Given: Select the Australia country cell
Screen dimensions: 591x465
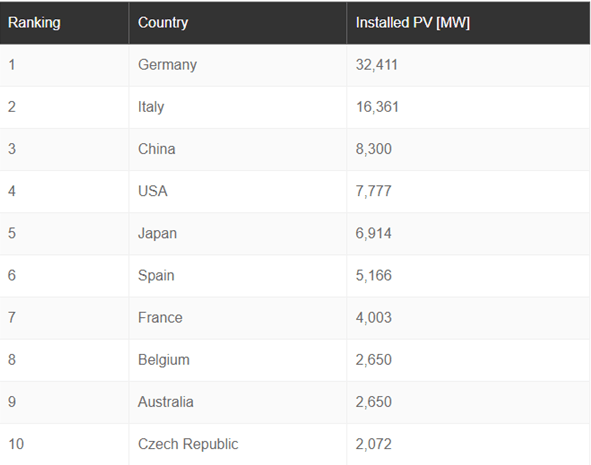Looking at the screenshot, I should click(x=237, y=403).
